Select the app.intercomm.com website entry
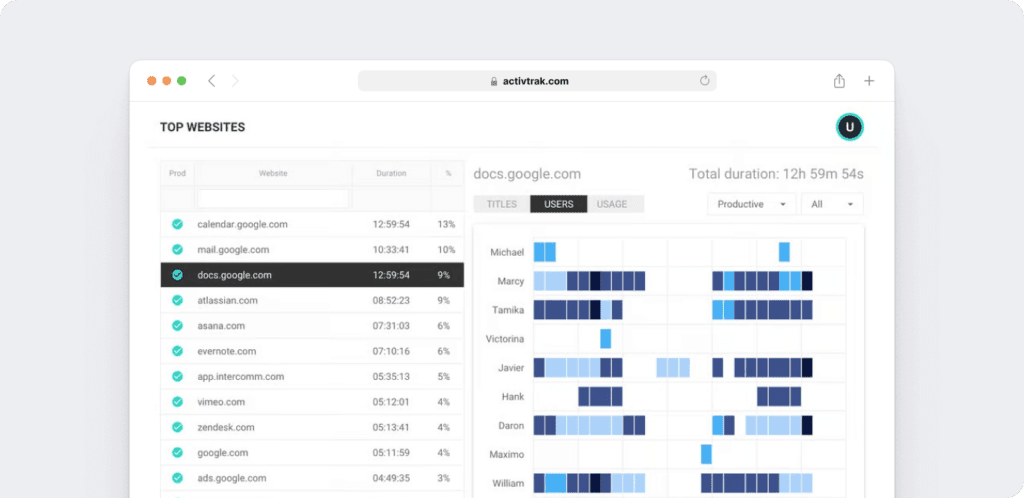This screenshot has height=498, width=1024. click(241, 377)
